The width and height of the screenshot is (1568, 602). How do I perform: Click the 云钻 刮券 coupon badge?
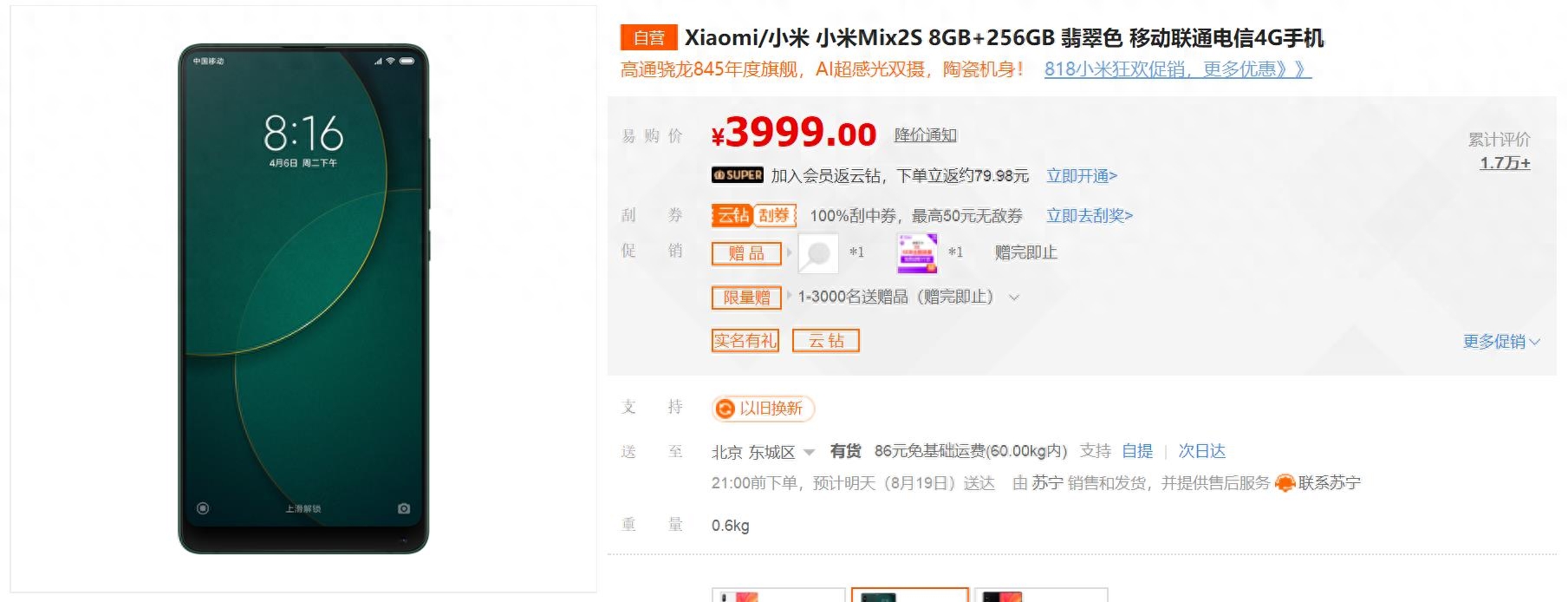point(753,215)
